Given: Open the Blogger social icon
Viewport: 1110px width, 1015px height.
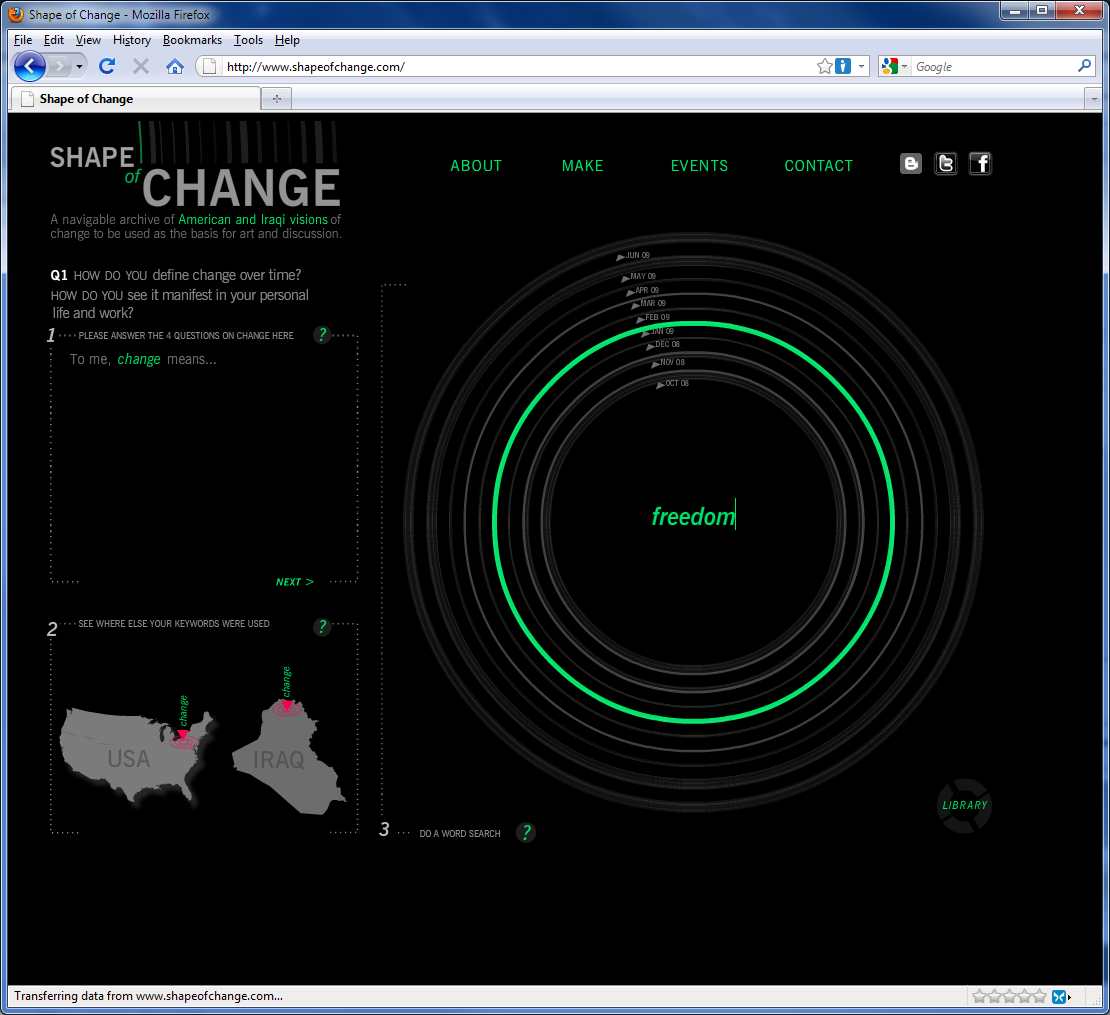Looking at the screenshot, I should click(910, 164).
